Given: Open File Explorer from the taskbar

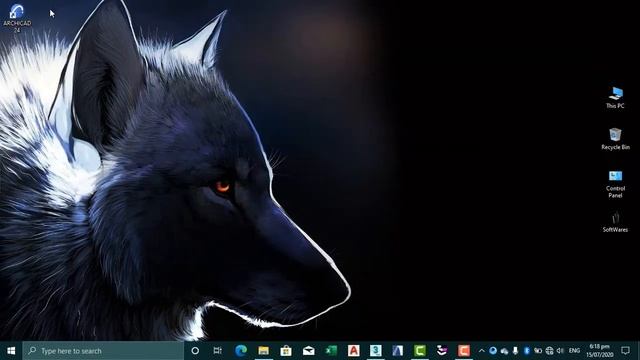Looking at the screenshot, I should (264, 351).
